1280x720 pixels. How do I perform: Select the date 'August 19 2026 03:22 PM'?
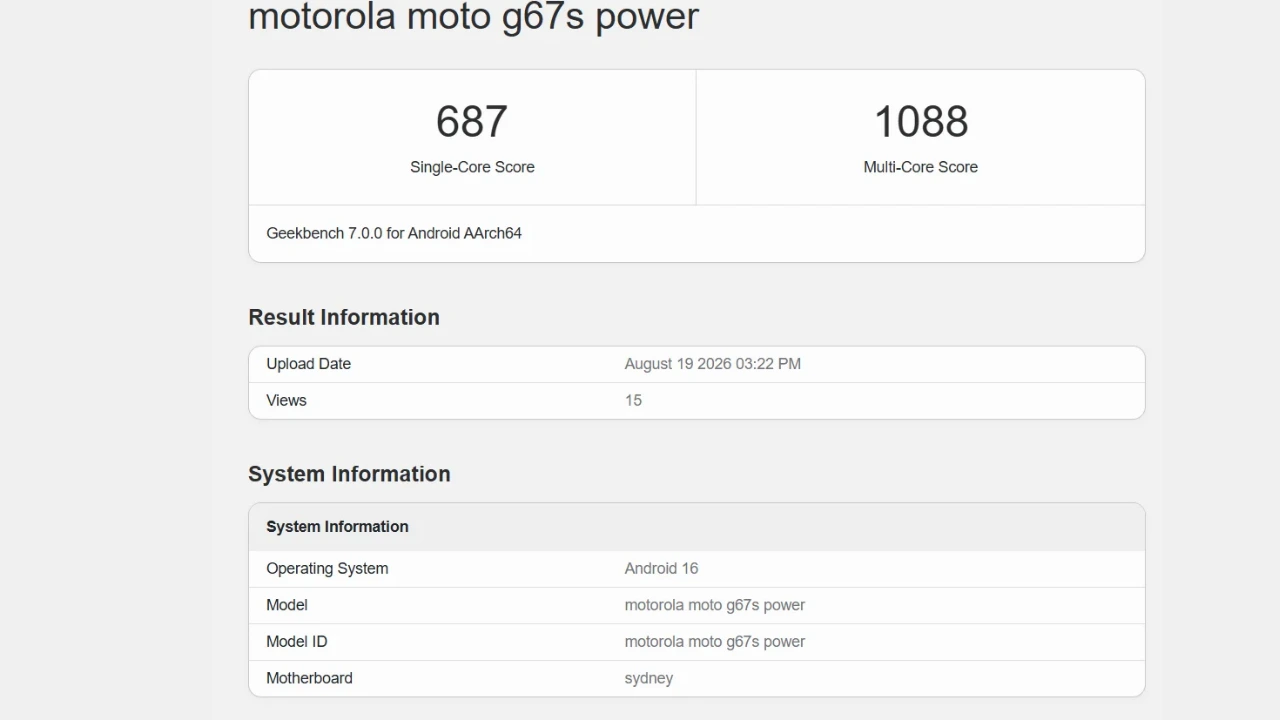713,364
